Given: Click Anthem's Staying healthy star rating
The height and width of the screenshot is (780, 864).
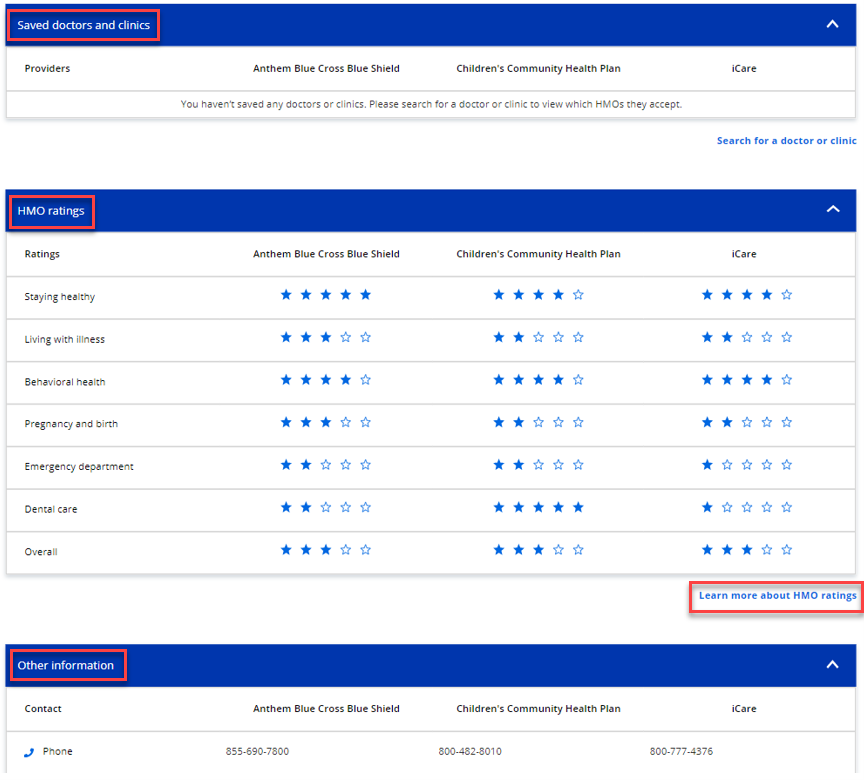Looking at the screenshot, I should click(326, 295).
